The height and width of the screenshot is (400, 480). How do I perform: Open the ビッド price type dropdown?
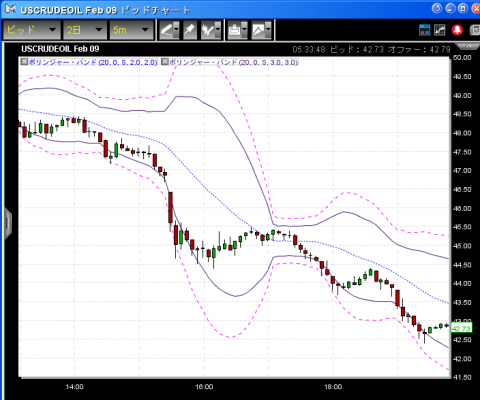[x=32, y=30]
